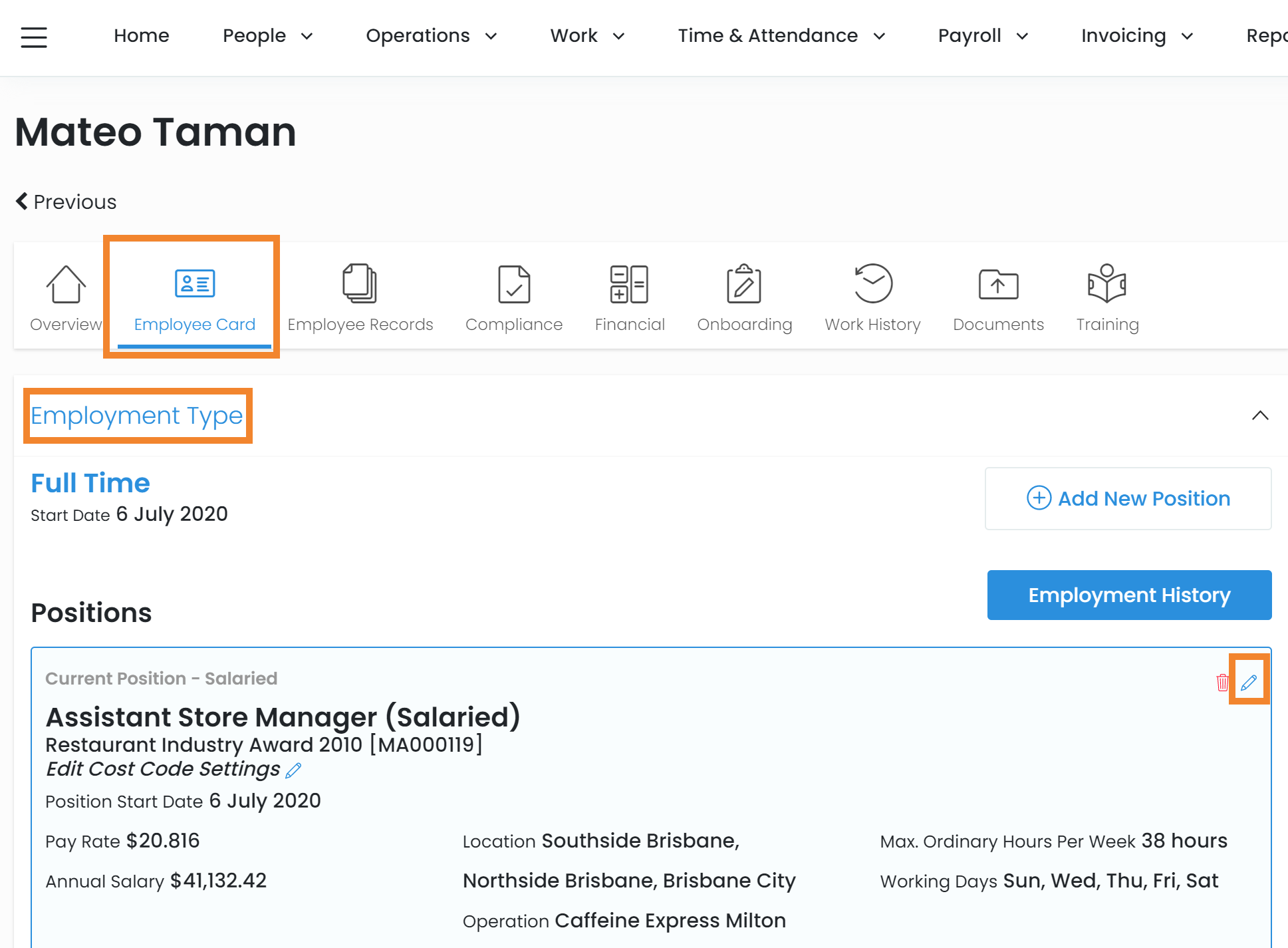Open the Financial calculator icon
This screenshot has height=948, width=1288.
629,284
